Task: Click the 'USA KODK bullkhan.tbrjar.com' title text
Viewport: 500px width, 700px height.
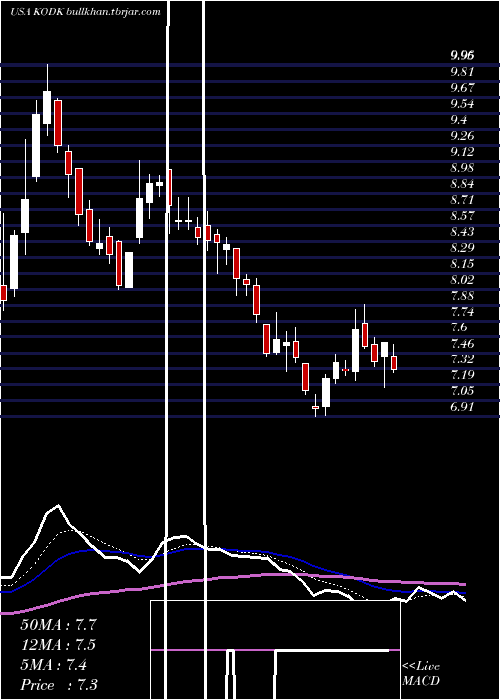Action: coord(85,12)
